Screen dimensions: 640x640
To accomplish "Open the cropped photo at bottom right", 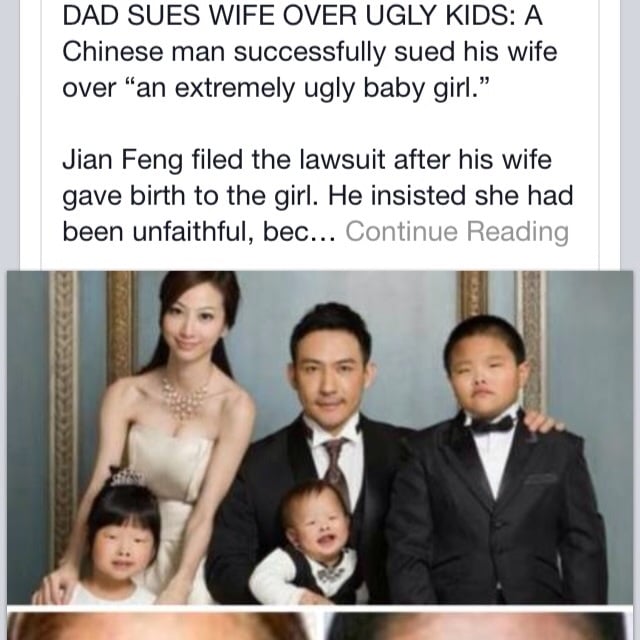I will 478,626.
